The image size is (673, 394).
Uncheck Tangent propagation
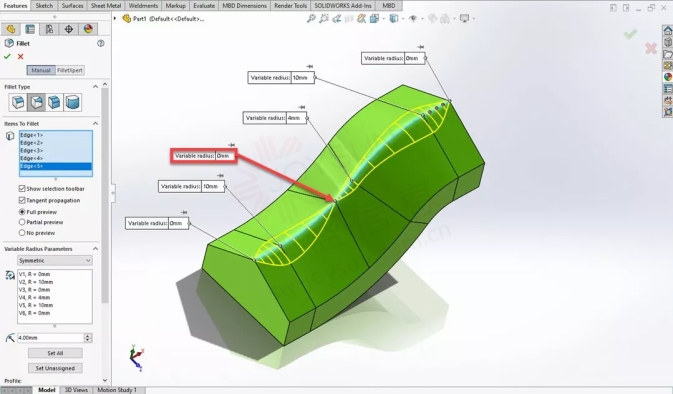(x=22, y=200)
